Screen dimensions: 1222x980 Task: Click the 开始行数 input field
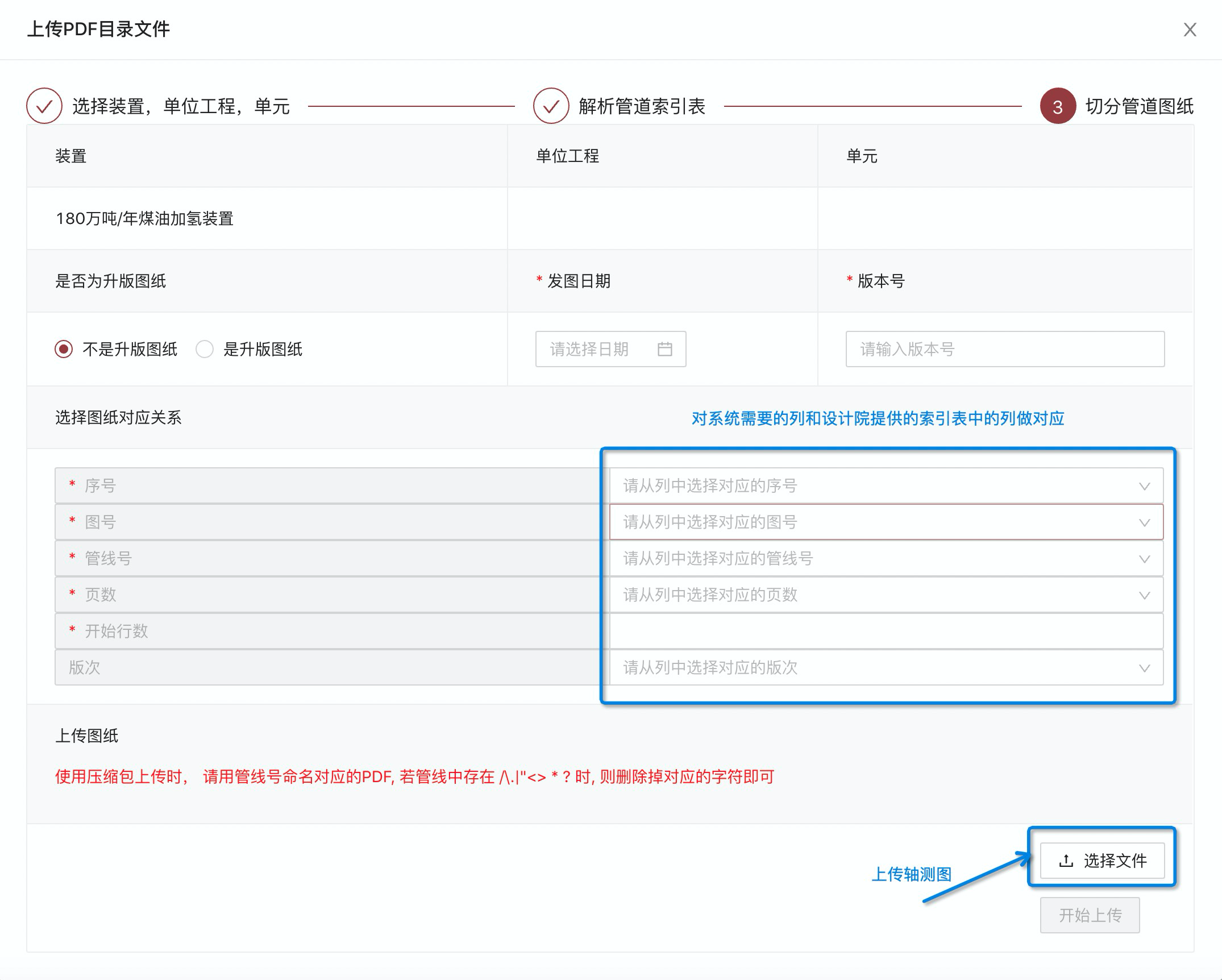click(886, 631)
